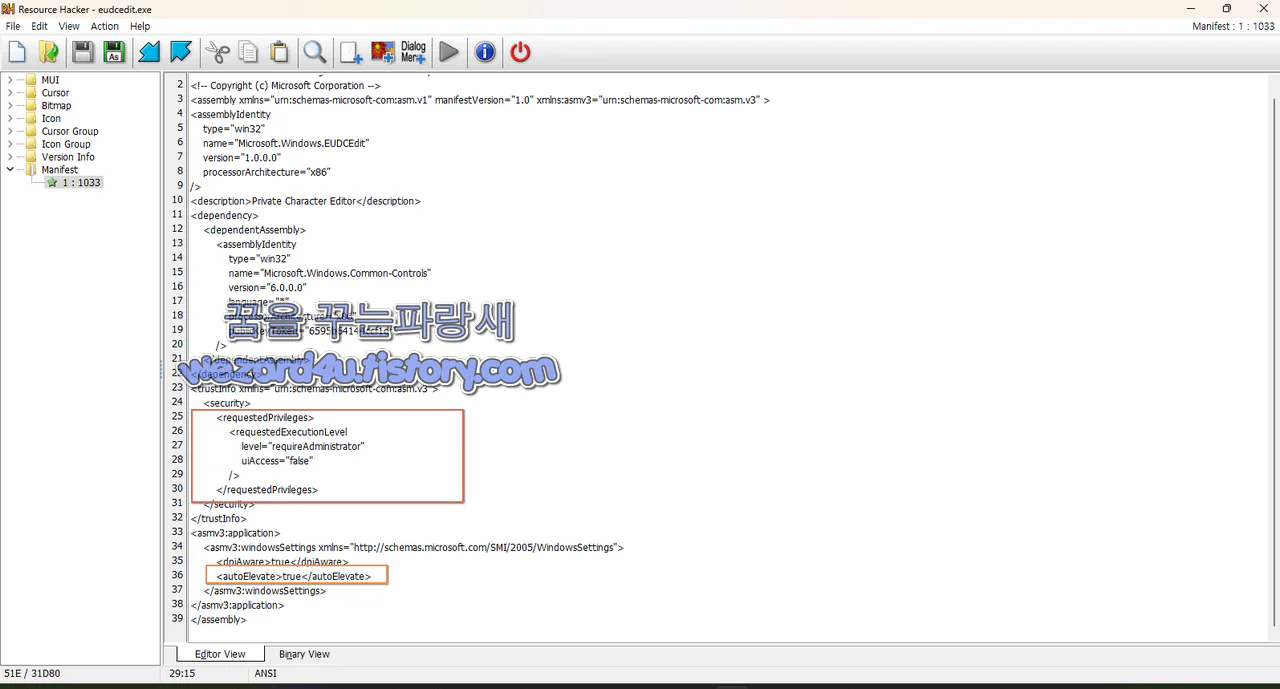The image size is (1280, 689).
Task: Open the View menu
Action: [x=69, y=26]
